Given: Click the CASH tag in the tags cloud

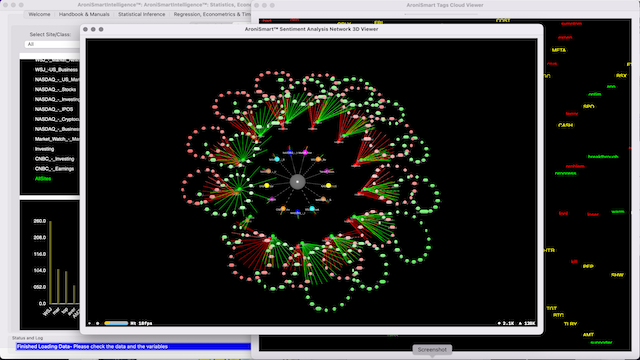Looking at the screenshot, I should click(x=565, y=125).
